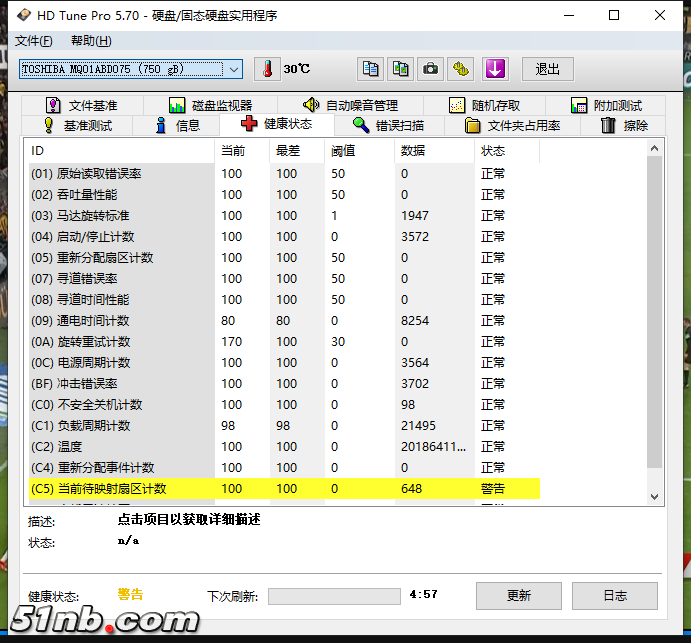Switch to the 文件夹占用率 tab
This screenshot has width=691, height=643.
[x=513, y=126]
